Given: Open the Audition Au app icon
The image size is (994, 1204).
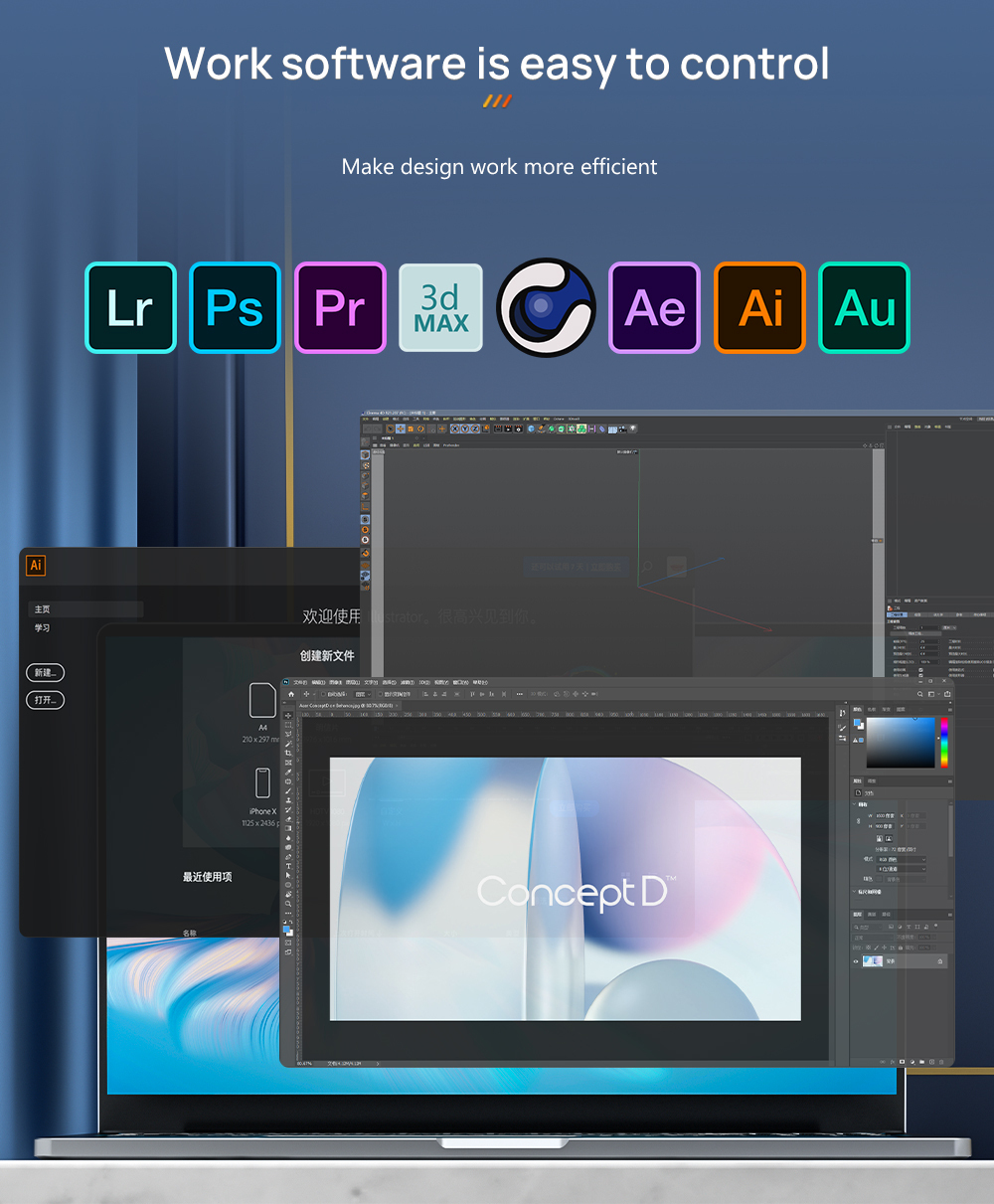Looking at the screenshot, I should click(864, 308).
